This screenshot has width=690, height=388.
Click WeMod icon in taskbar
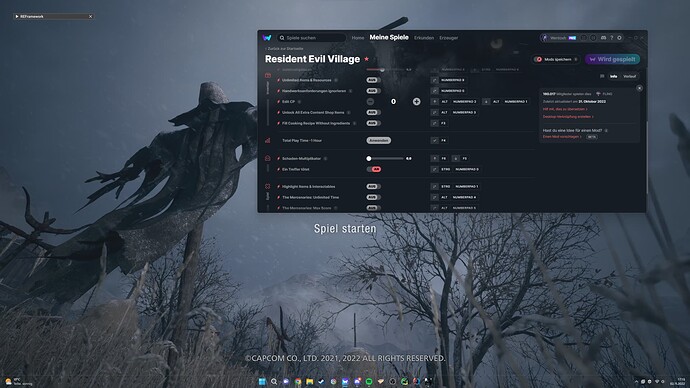point(345,381)
